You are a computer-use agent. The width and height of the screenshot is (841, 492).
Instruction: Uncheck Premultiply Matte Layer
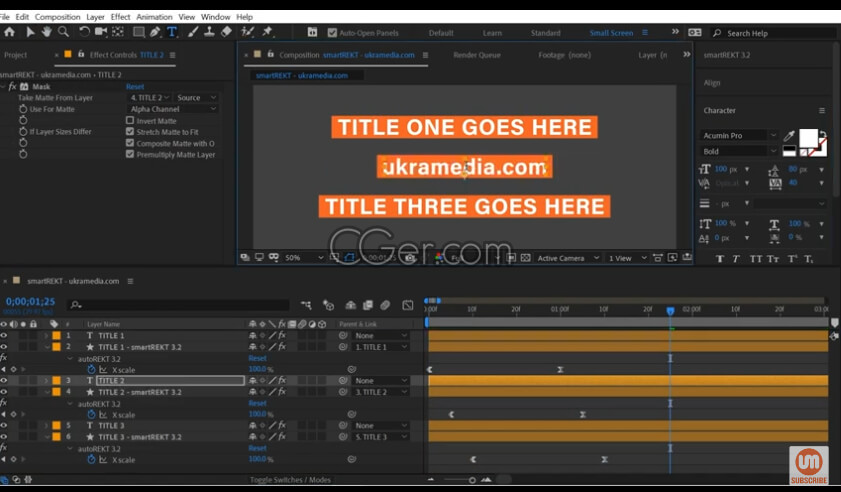click(130, 154)
